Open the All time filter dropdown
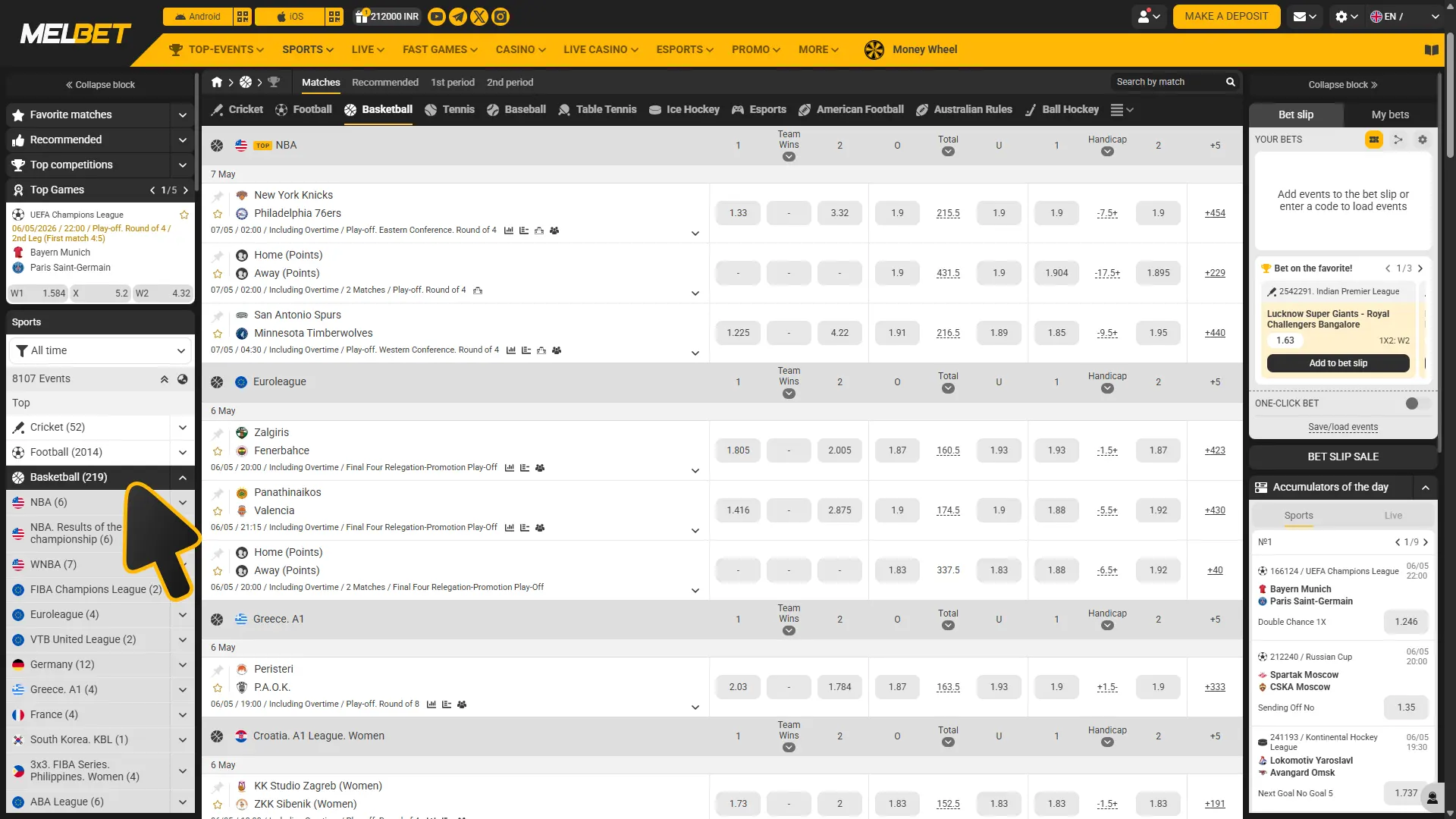This screenshot has height=819, width=1456. pos(100,351)
